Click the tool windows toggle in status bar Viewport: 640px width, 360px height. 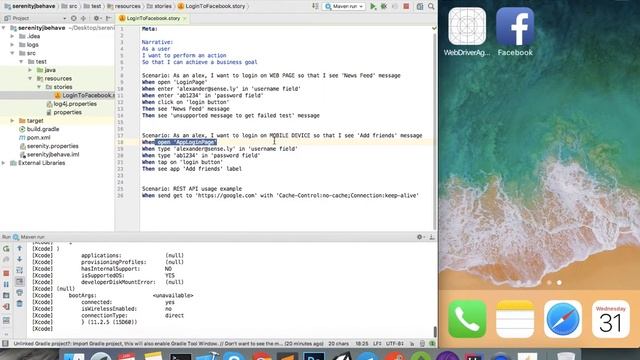5,344
